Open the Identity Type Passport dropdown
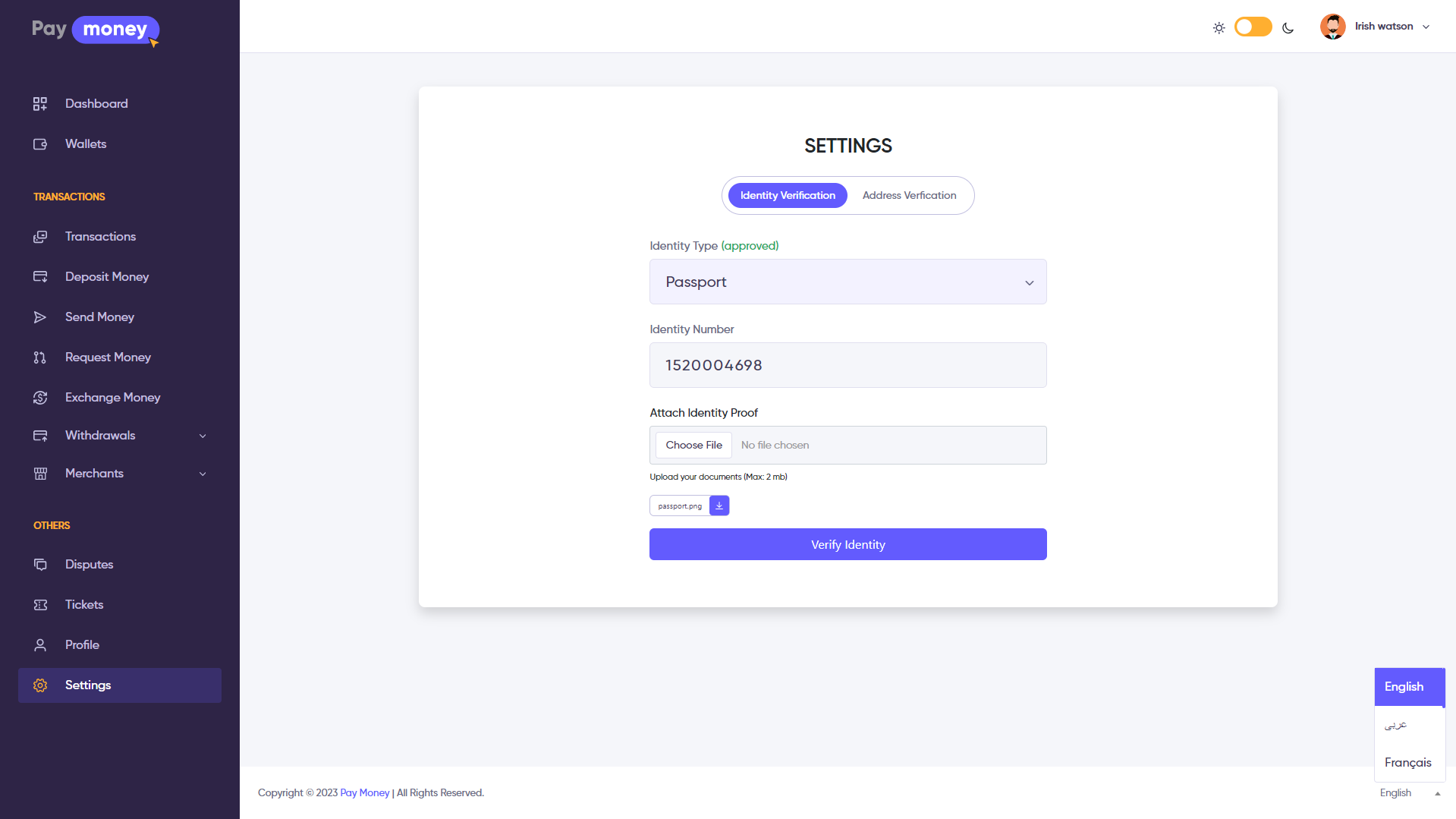 pos(847,282)
